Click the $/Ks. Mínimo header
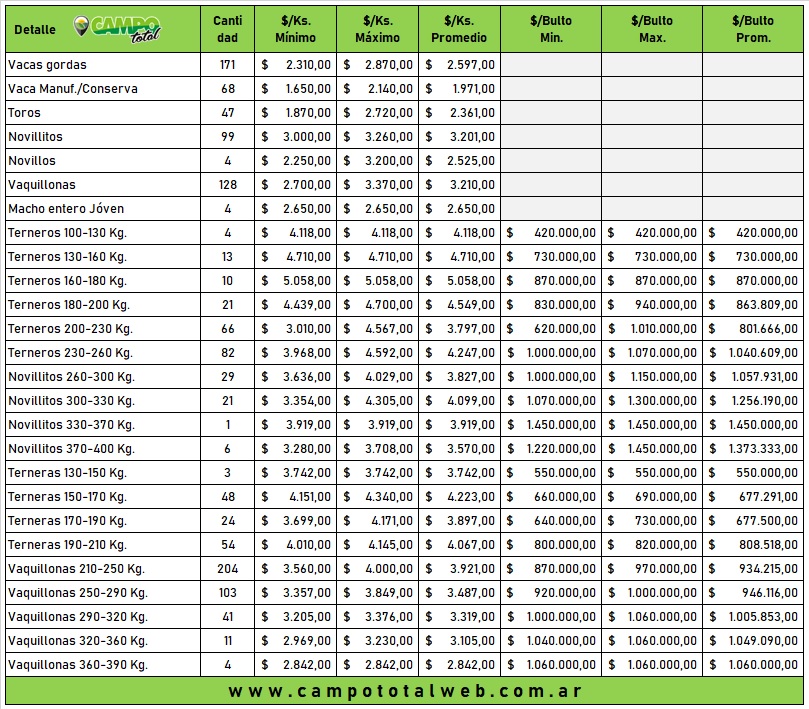The height and width of the screenshot is (709, 809). [x=295, y=29]
